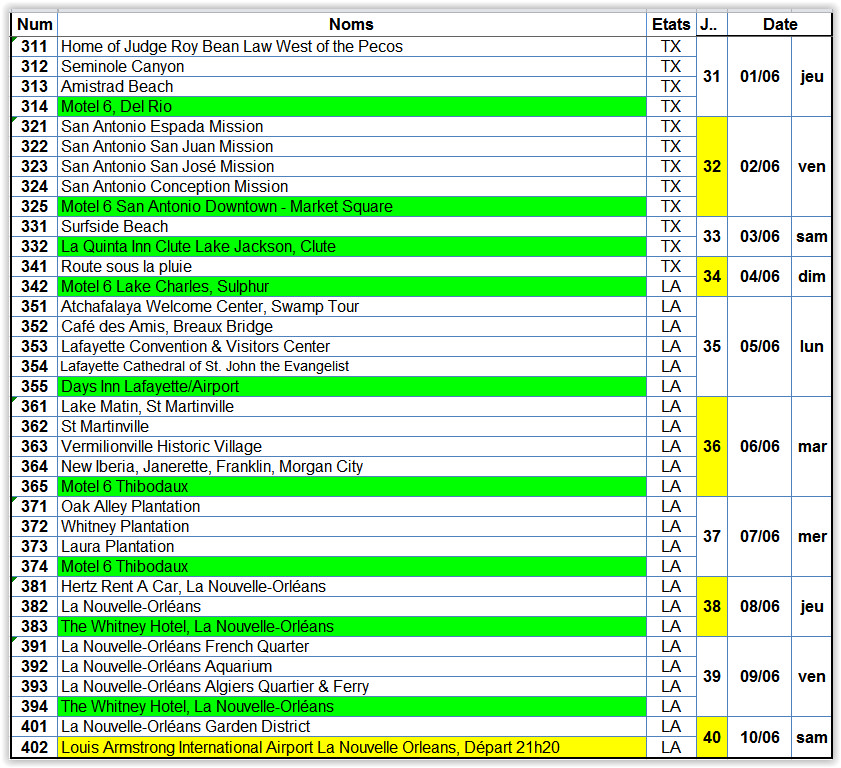The height and width of the screenshot is (768, 841).
Task: Click day number 37 cell
Action: tap(712, 536)
